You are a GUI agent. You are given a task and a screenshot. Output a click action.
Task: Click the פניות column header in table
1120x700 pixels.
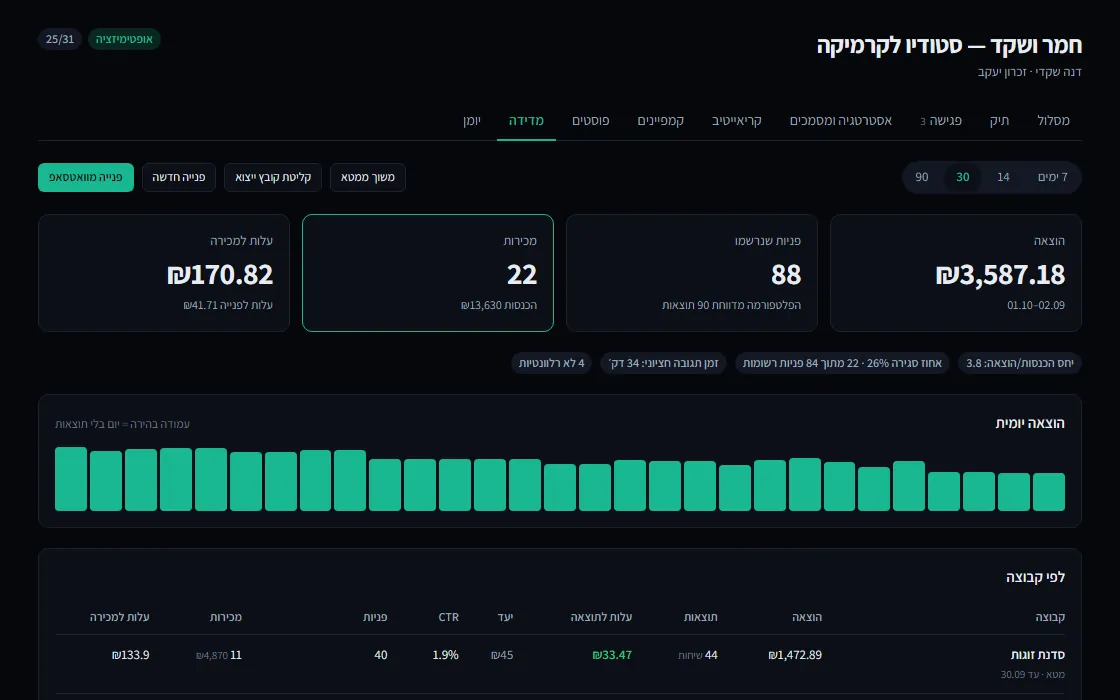point(375,617)
